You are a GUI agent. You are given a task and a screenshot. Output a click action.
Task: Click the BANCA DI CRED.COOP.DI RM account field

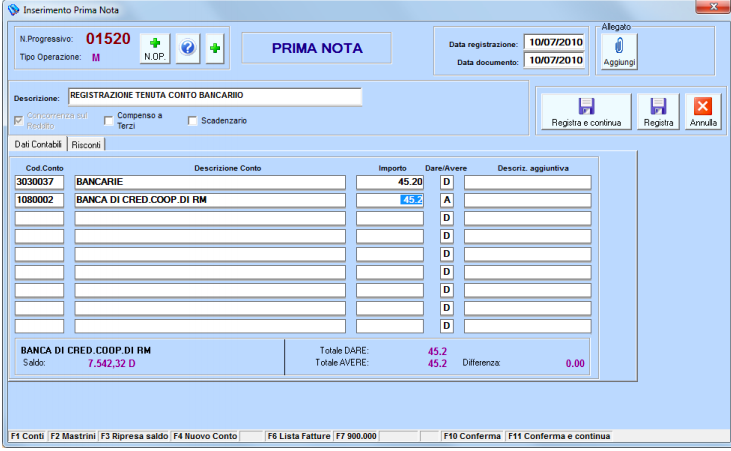coord(210,200)
